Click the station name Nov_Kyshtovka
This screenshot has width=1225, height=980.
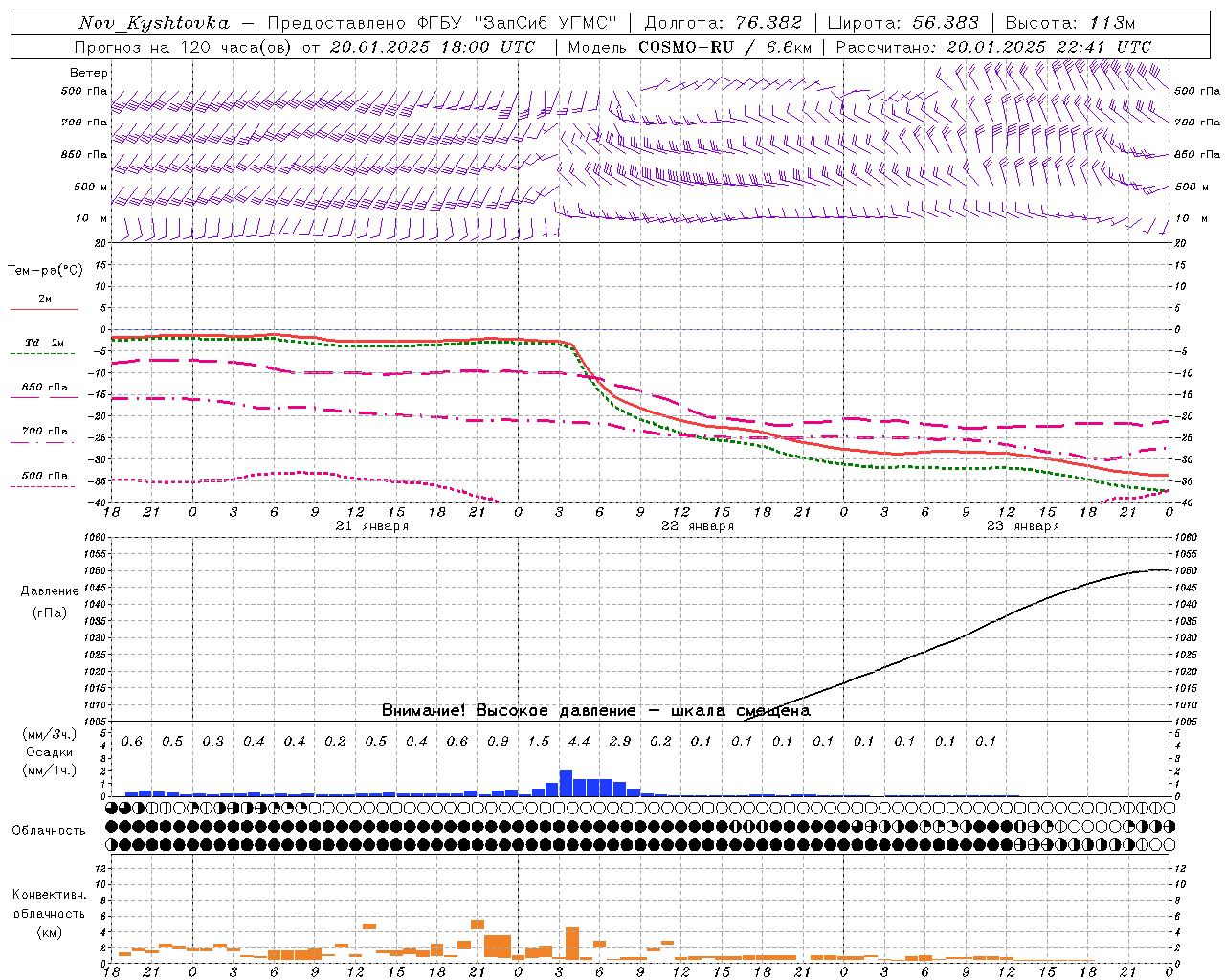click(x=154, y=23)
